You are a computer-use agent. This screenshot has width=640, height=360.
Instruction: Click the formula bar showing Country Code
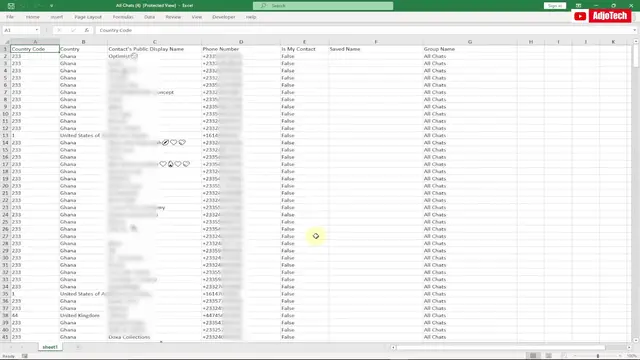tap(363, 30)
